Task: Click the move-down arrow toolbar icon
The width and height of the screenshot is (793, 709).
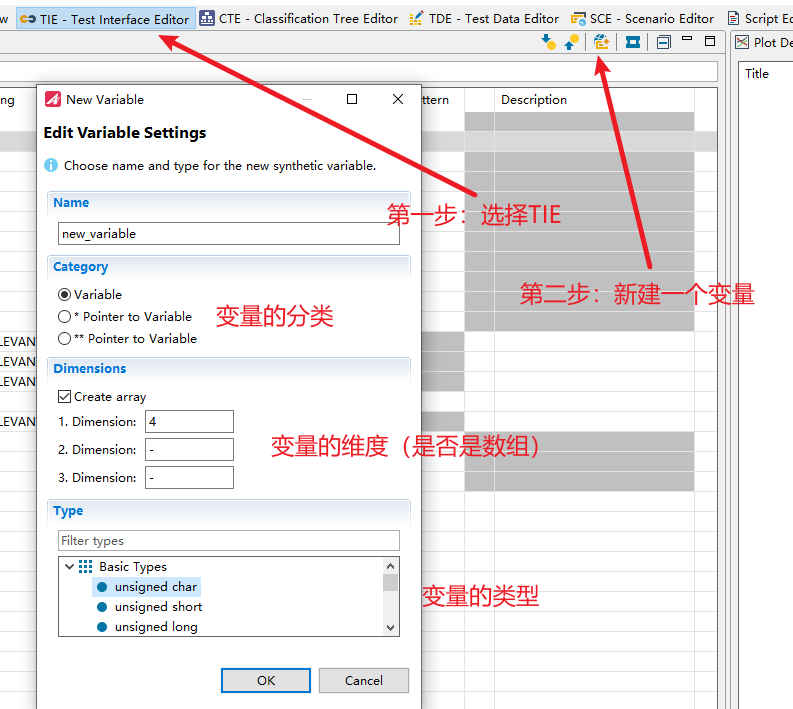Action: 548,42
